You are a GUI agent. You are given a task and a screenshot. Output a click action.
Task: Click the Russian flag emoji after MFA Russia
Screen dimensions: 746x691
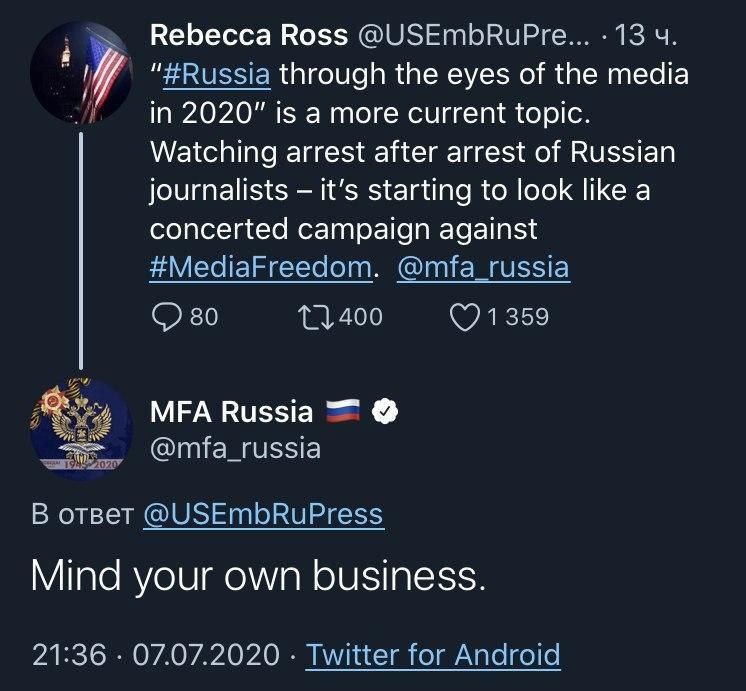coord(341,411)
